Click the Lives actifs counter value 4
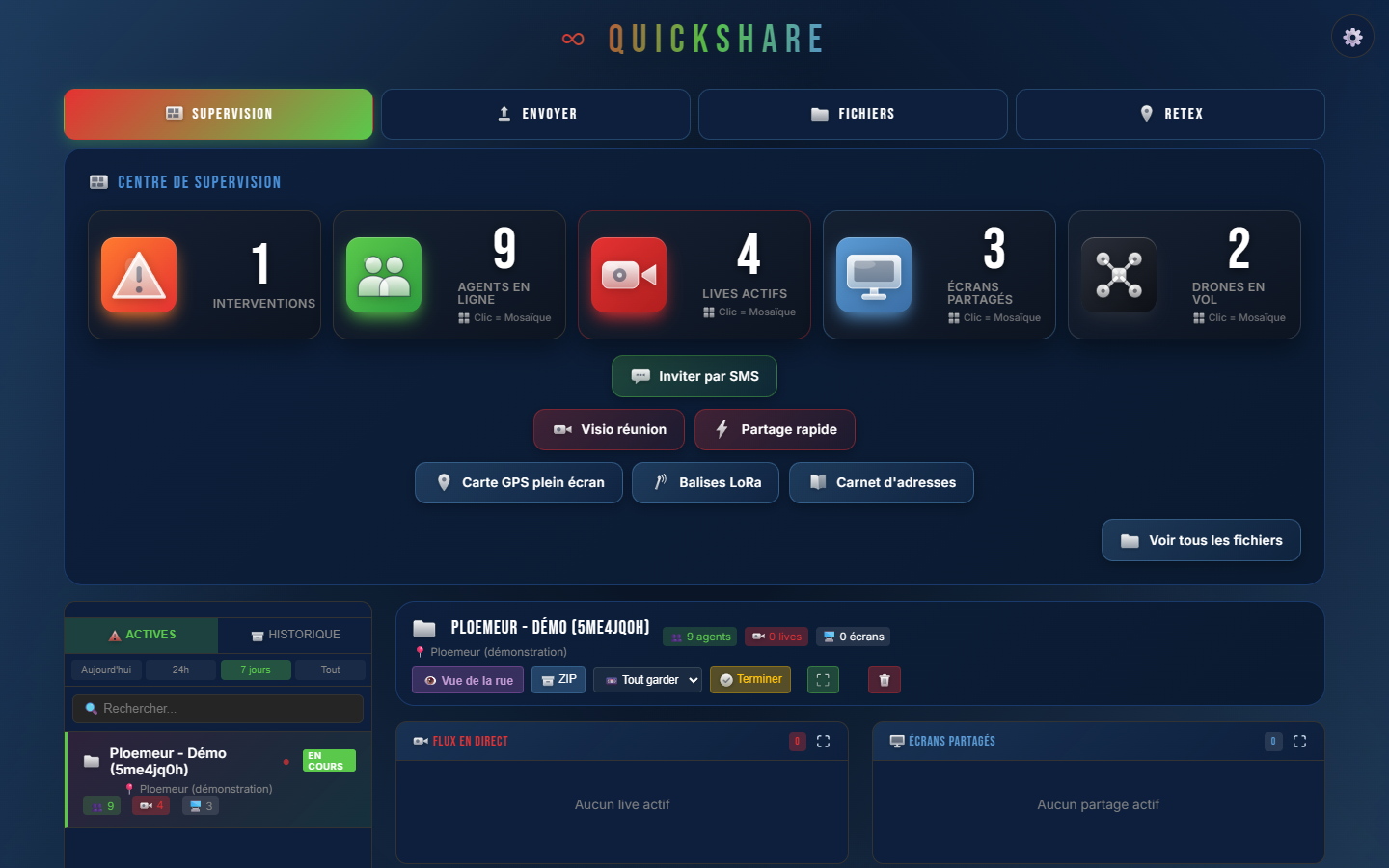The height and width of the screenshot is (868, 1389). coord(749,254)
